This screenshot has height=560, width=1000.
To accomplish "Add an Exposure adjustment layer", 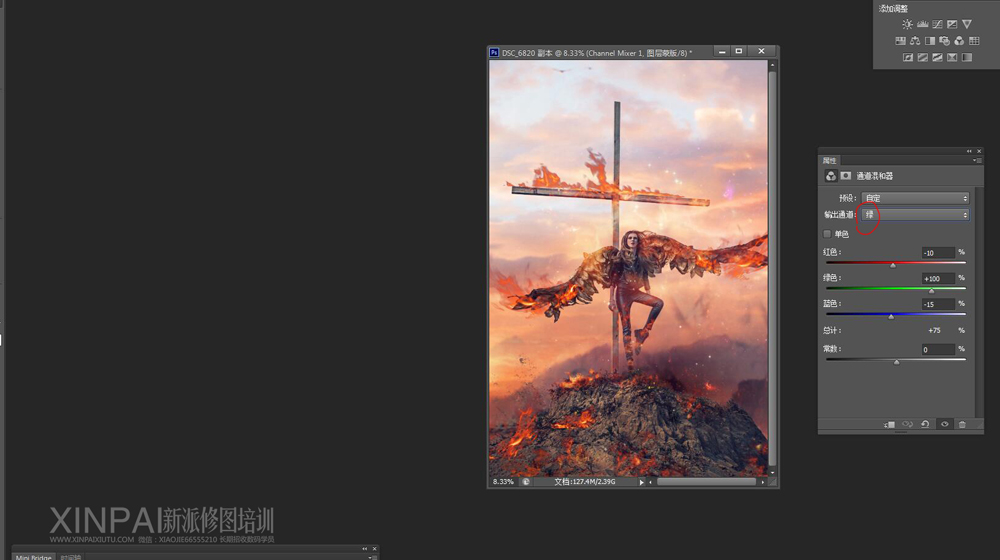I will click(952, 24).
